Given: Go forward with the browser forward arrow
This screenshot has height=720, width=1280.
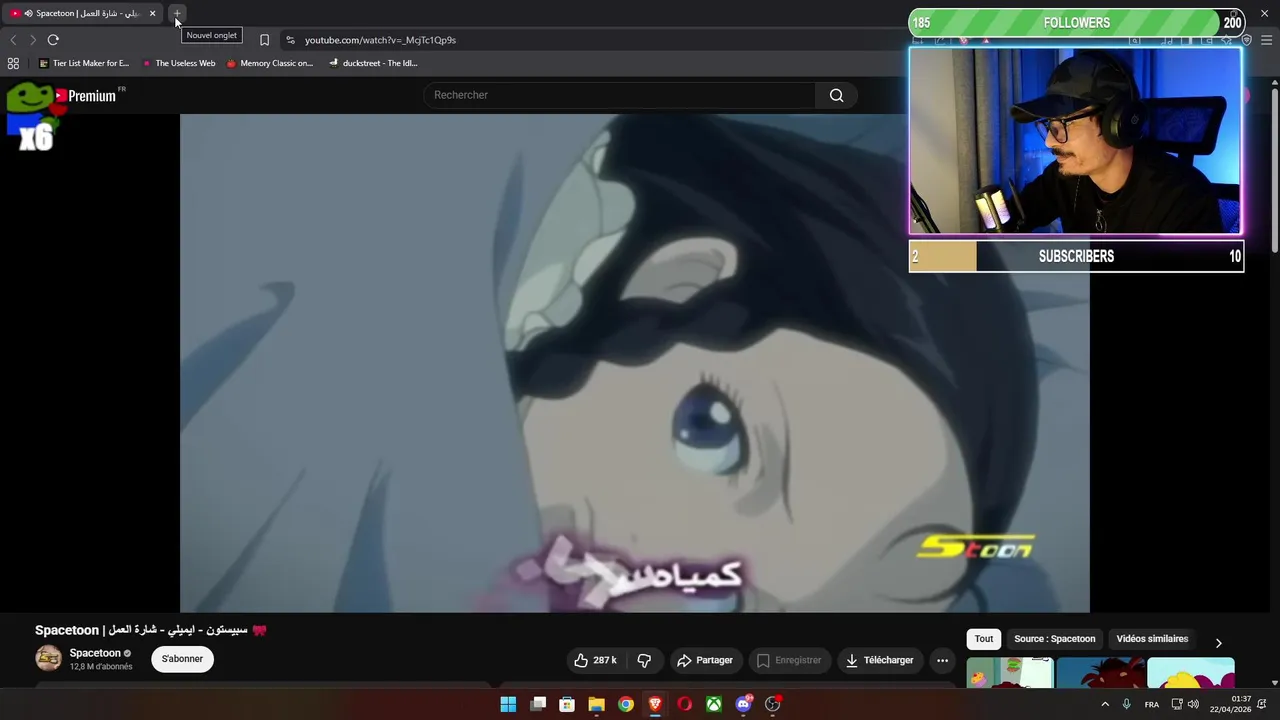Looking at the screenshot, I should point(33,40).
